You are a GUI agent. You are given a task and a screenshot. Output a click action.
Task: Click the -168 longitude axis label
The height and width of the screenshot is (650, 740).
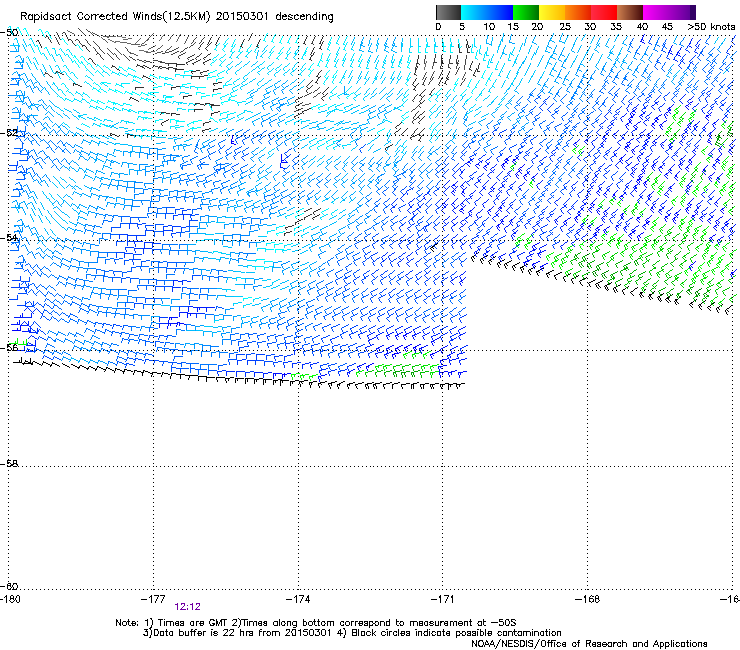point(588,599)
